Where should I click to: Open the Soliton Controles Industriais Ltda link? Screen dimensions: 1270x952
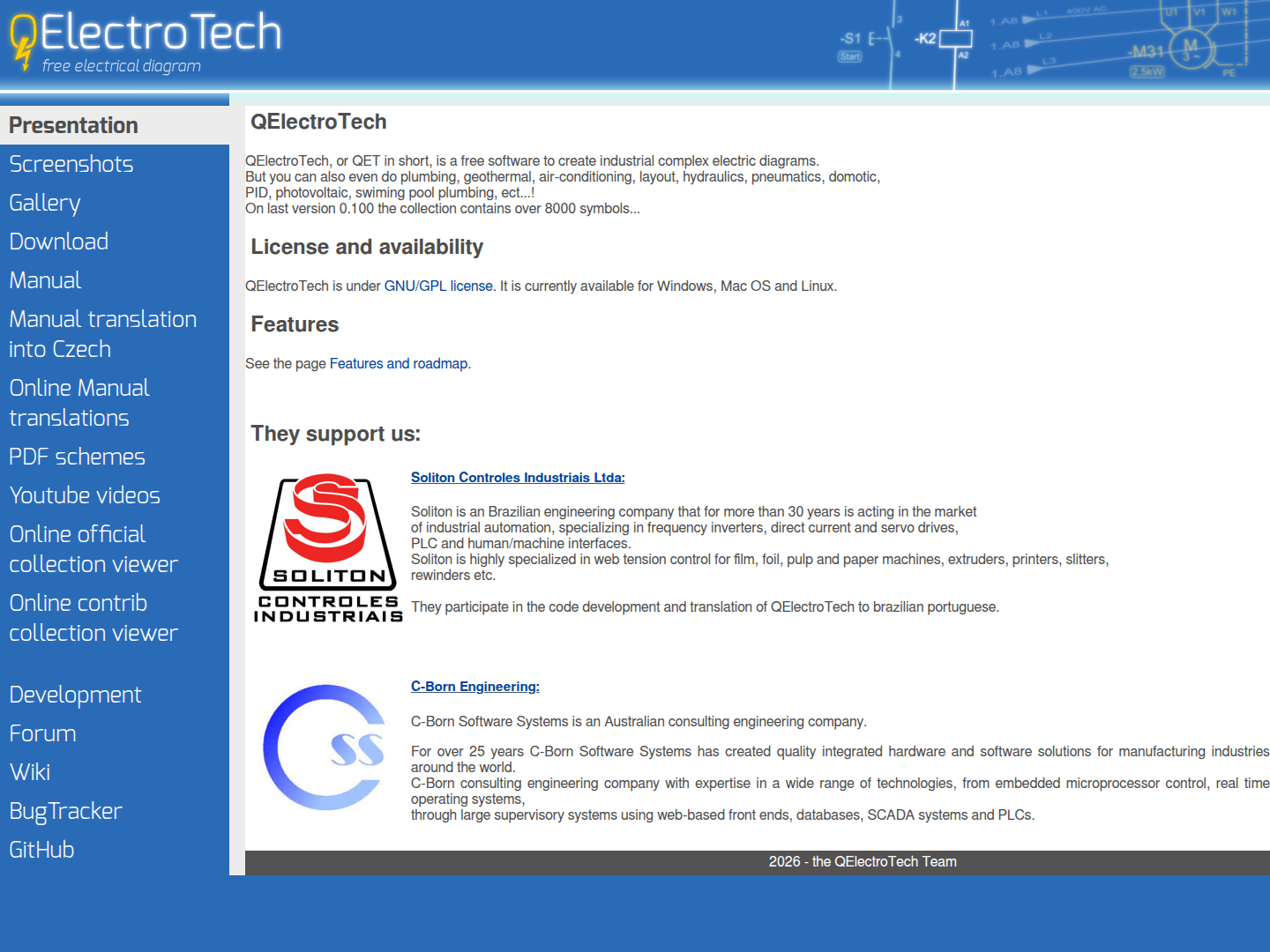518,478
